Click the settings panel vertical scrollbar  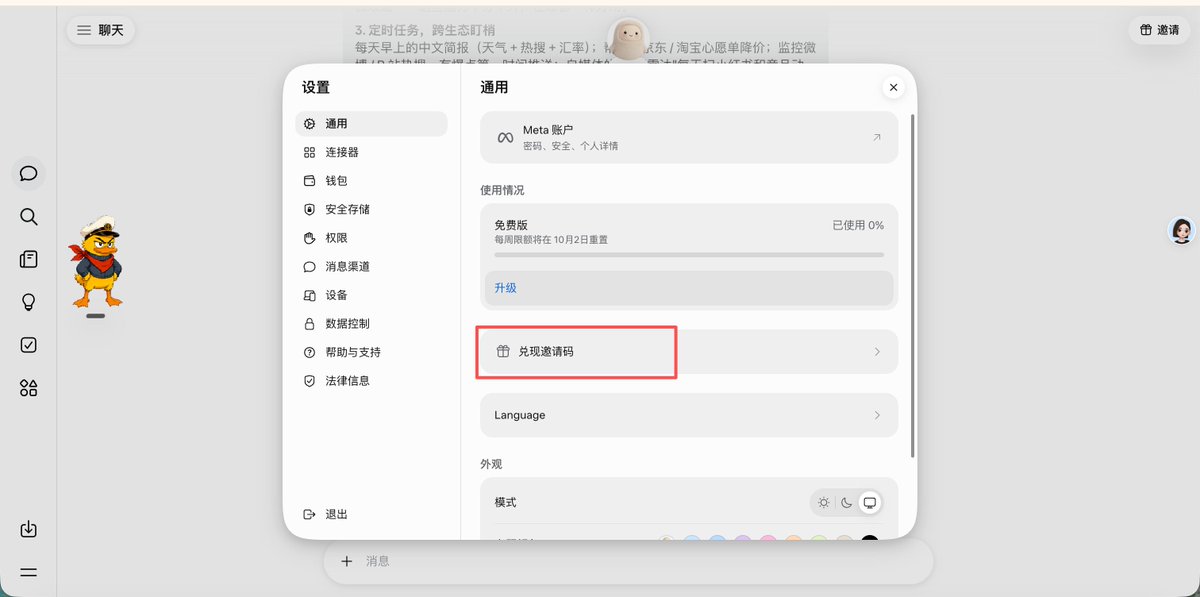[x=911, y=287]
